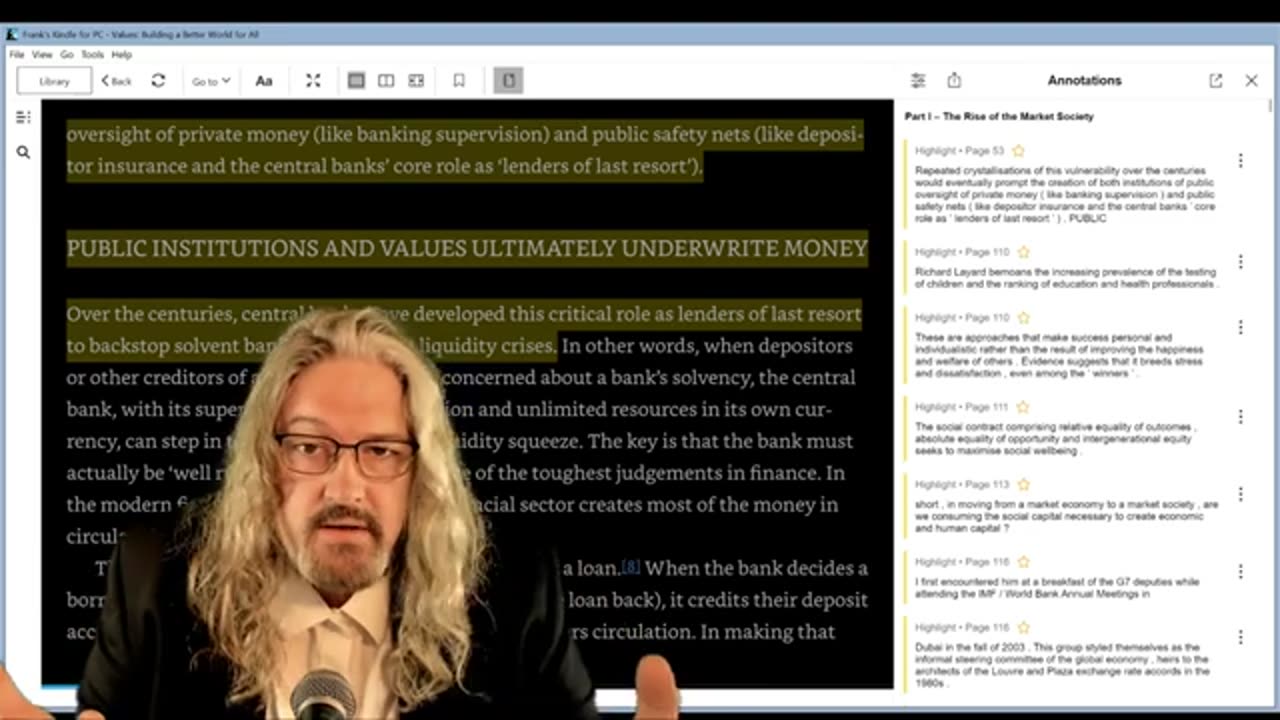Follow footnote link [8]
Screen dimensions: 1280x720
[x=630, y=568]
